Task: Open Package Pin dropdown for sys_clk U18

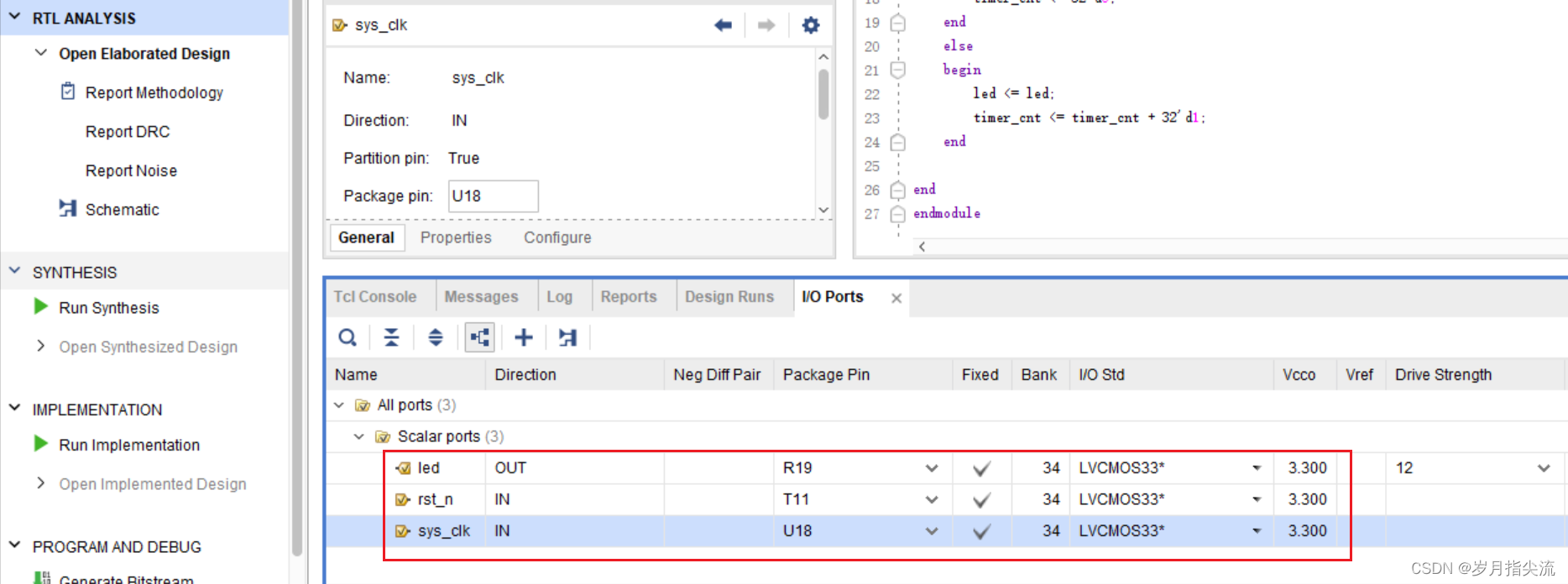Action: 932,531
